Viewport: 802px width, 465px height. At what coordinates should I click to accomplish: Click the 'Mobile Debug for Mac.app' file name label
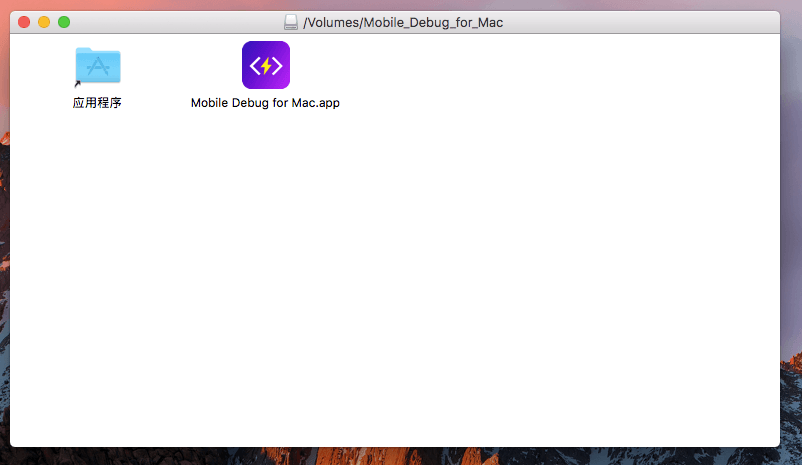tap(265, 102)
